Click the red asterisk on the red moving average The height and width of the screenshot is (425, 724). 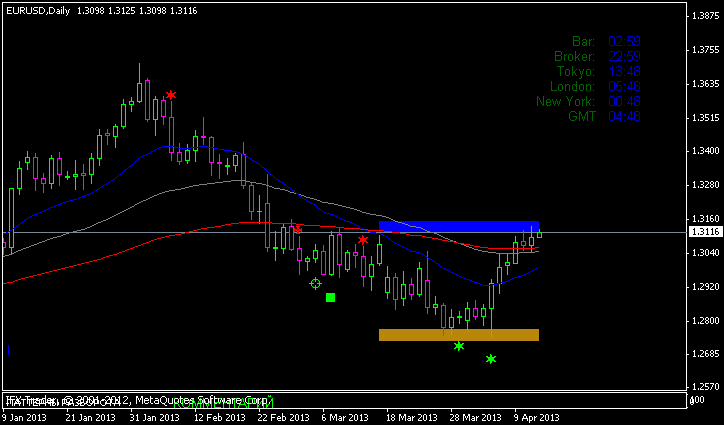[x=297, y=229]
